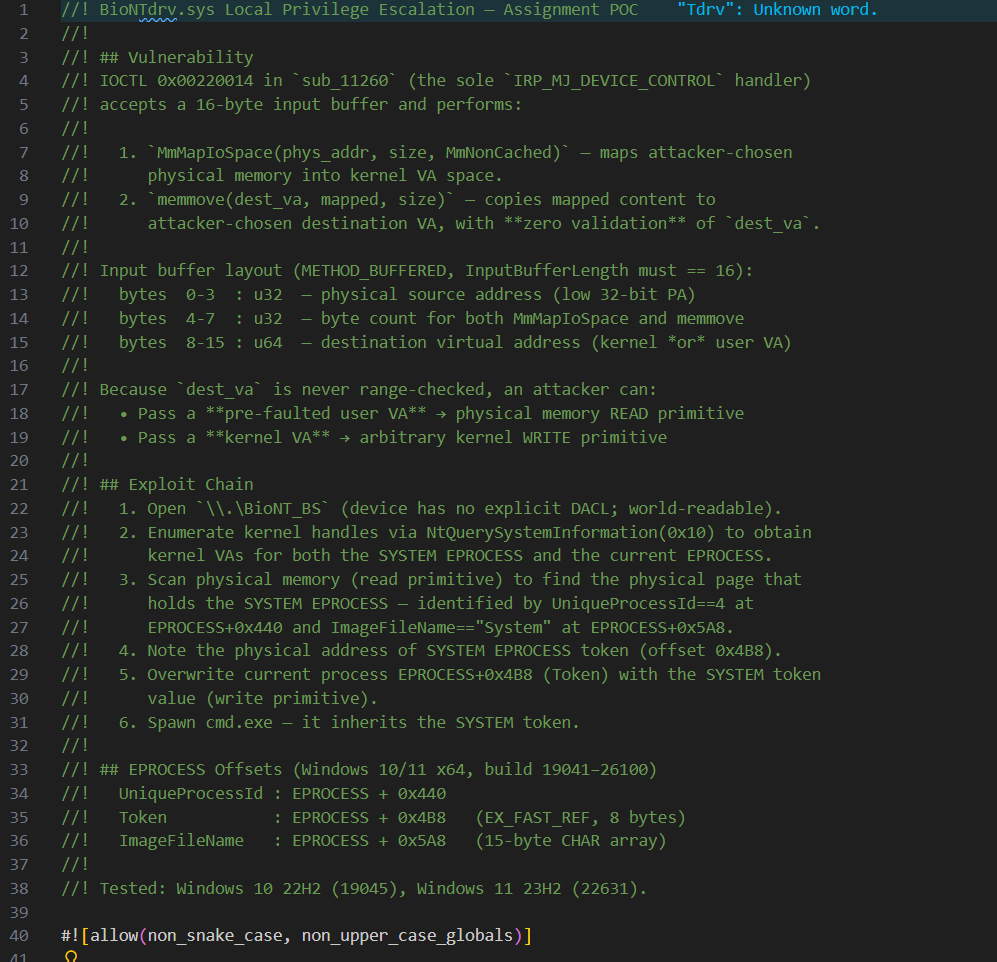Click "(15-byte CHAR array)" on the ImageFileName line
997x962 pixels.
[570, 841]
